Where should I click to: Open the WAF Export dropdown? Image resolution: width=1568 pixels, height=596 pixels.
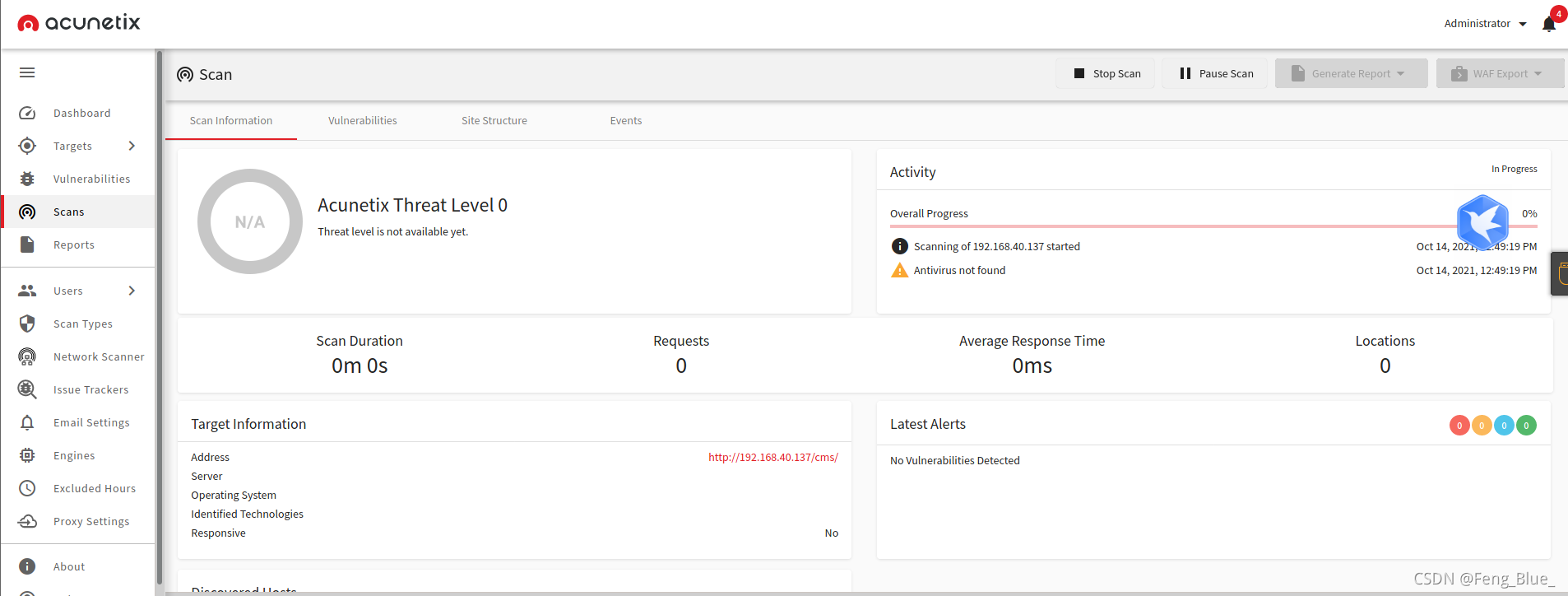click(1501, 73)
